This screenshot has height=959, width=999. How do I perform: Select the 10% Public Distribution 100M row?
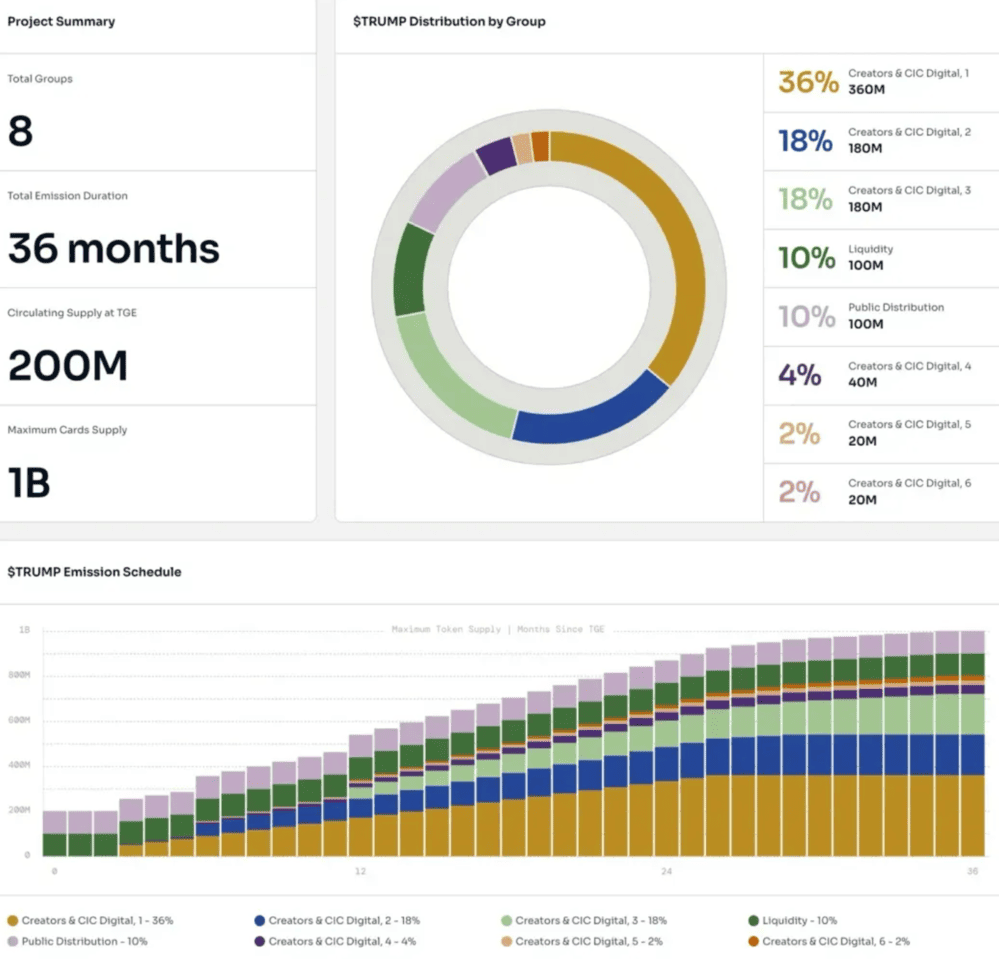tap(880, 316)
